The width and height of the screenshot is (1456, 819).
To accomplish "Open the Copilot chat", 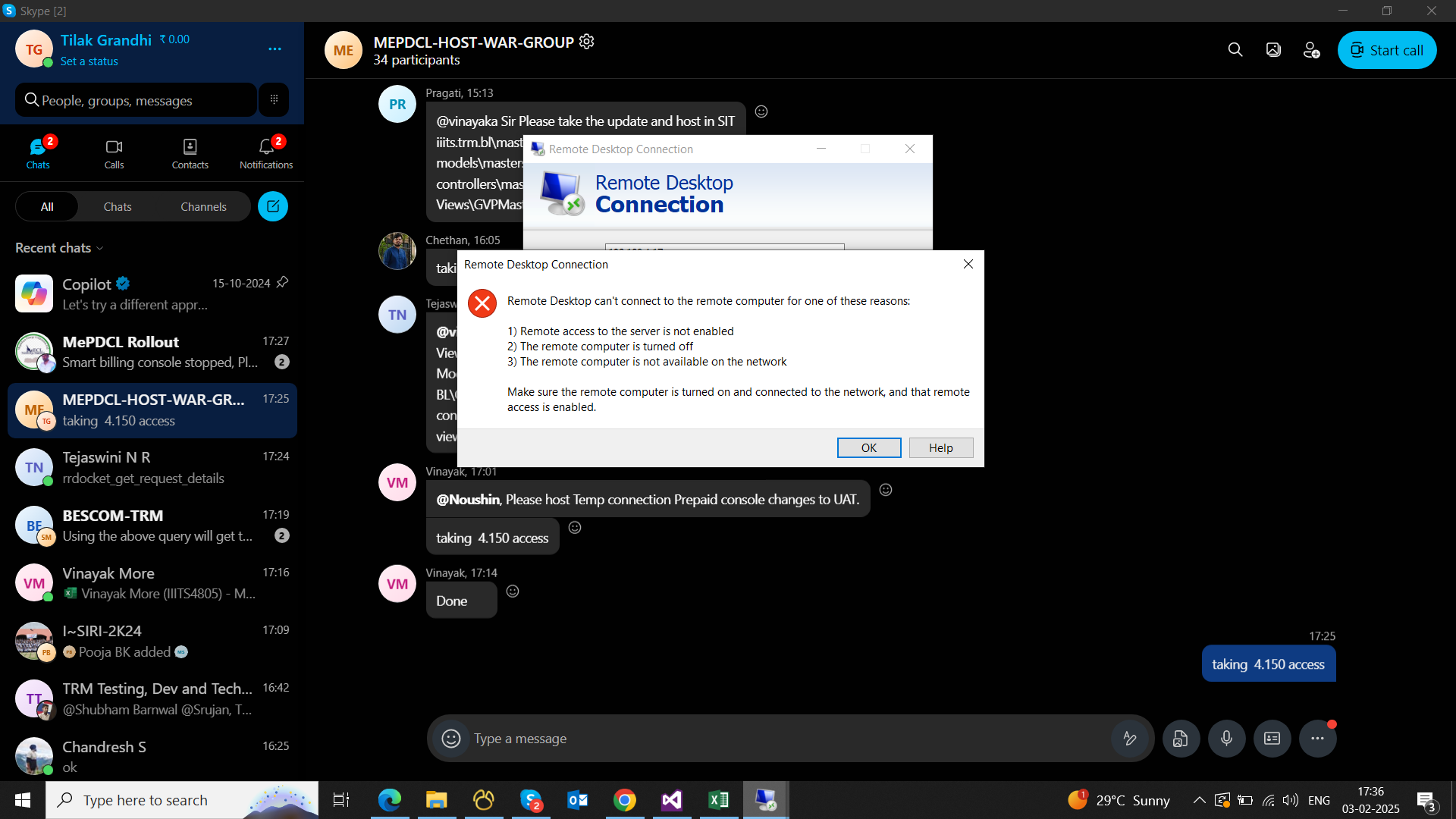I will [152, 293].
